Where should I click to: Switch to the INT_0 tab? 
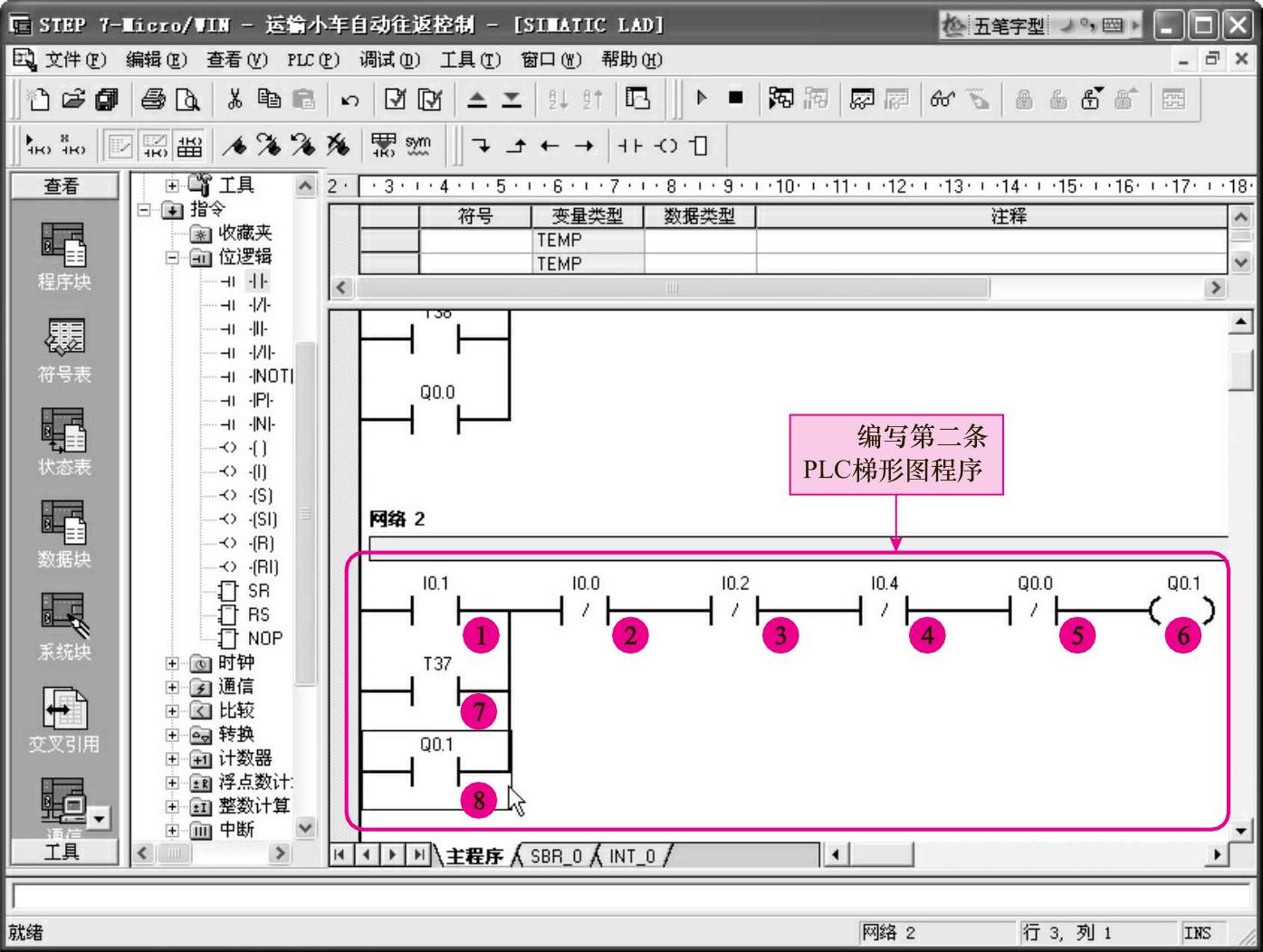[x=631, y=855]
